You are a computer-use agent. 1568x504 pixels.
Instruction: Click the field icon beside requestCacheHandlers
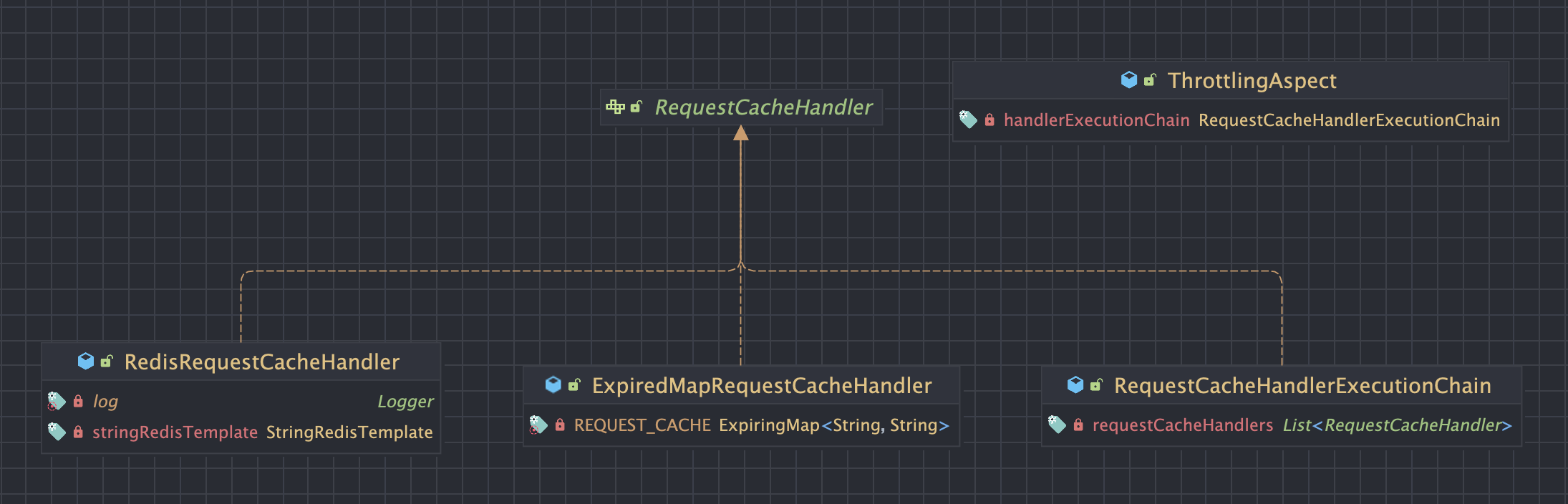[x=1057, y=425]
